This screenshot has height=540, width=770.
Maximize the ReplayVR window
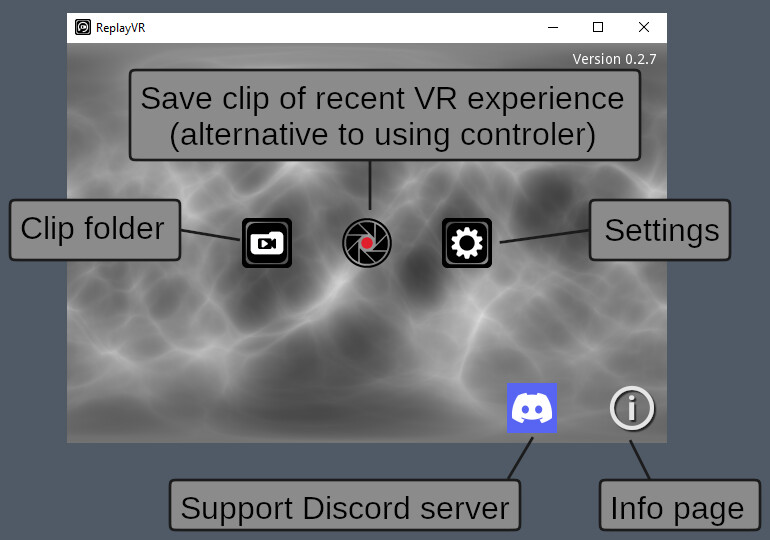[598, 27]
